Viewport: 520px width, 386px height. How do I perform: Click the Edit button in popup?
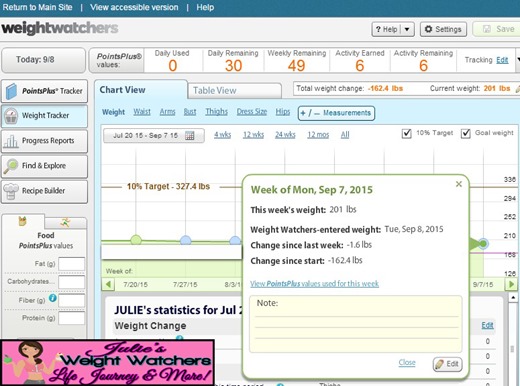(x=448, y=364)
